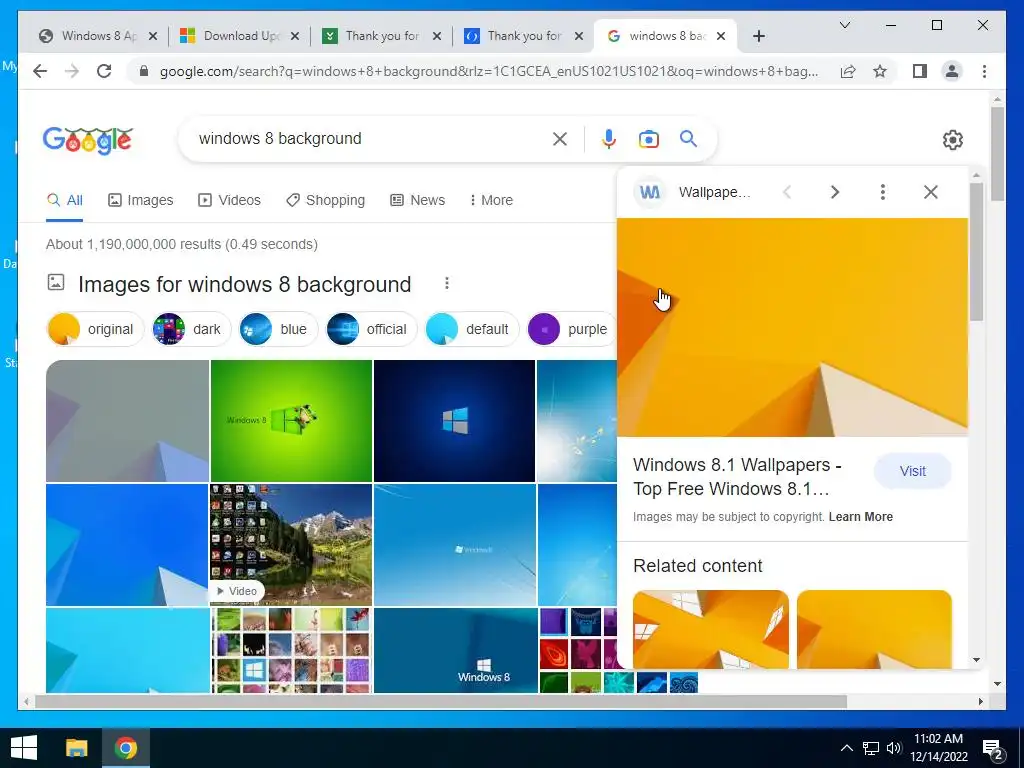Start a voice search with microphone
1024x768 pixels.
click(609, 138)
